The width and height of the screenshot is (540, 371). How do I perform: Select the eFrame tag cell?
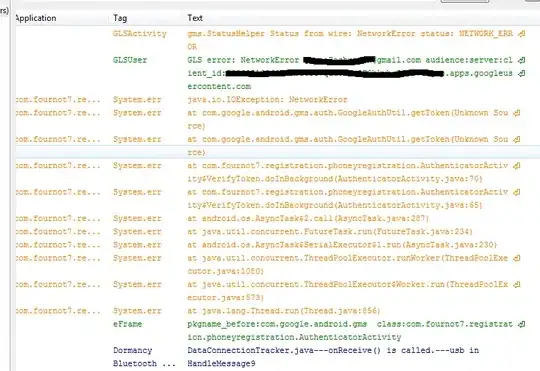[x=127, y=324]
